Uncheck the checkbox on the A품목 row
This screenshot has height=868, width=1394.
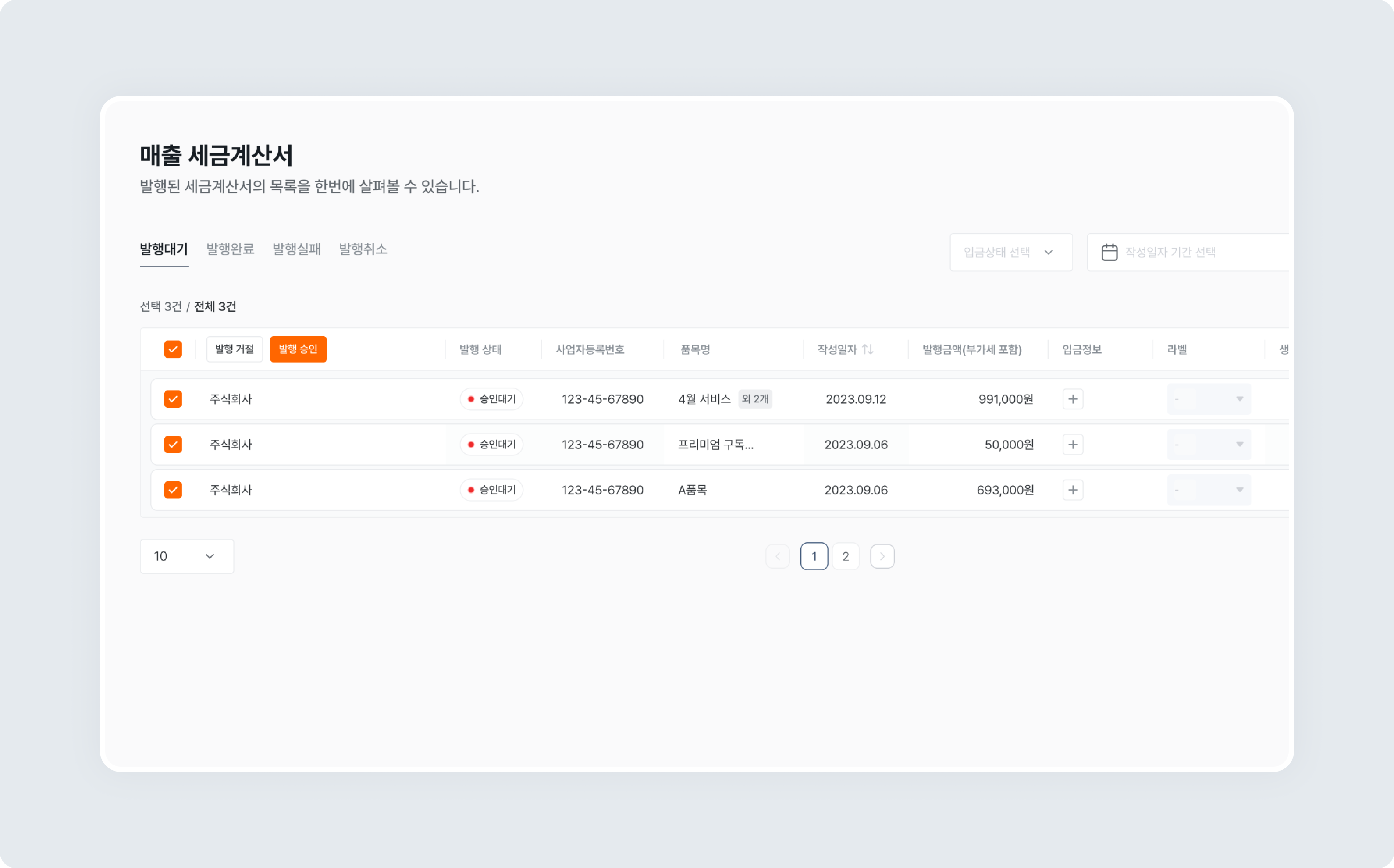(173, 490)
